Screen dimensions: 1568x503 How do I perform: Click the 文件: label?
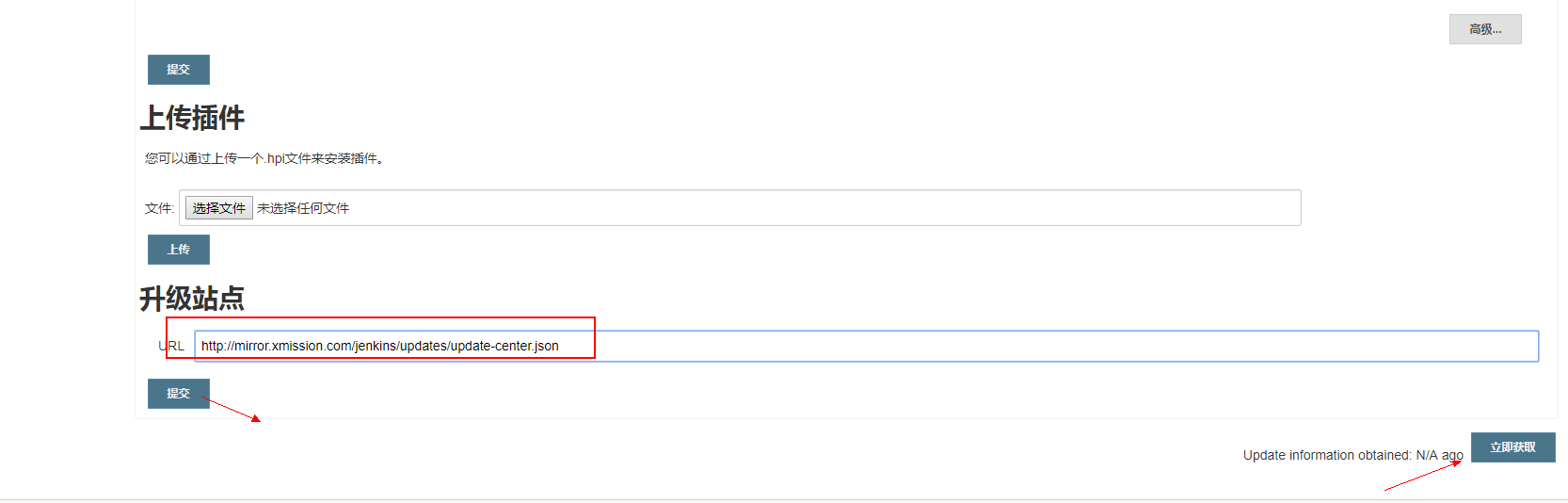(x=159, y=208)
